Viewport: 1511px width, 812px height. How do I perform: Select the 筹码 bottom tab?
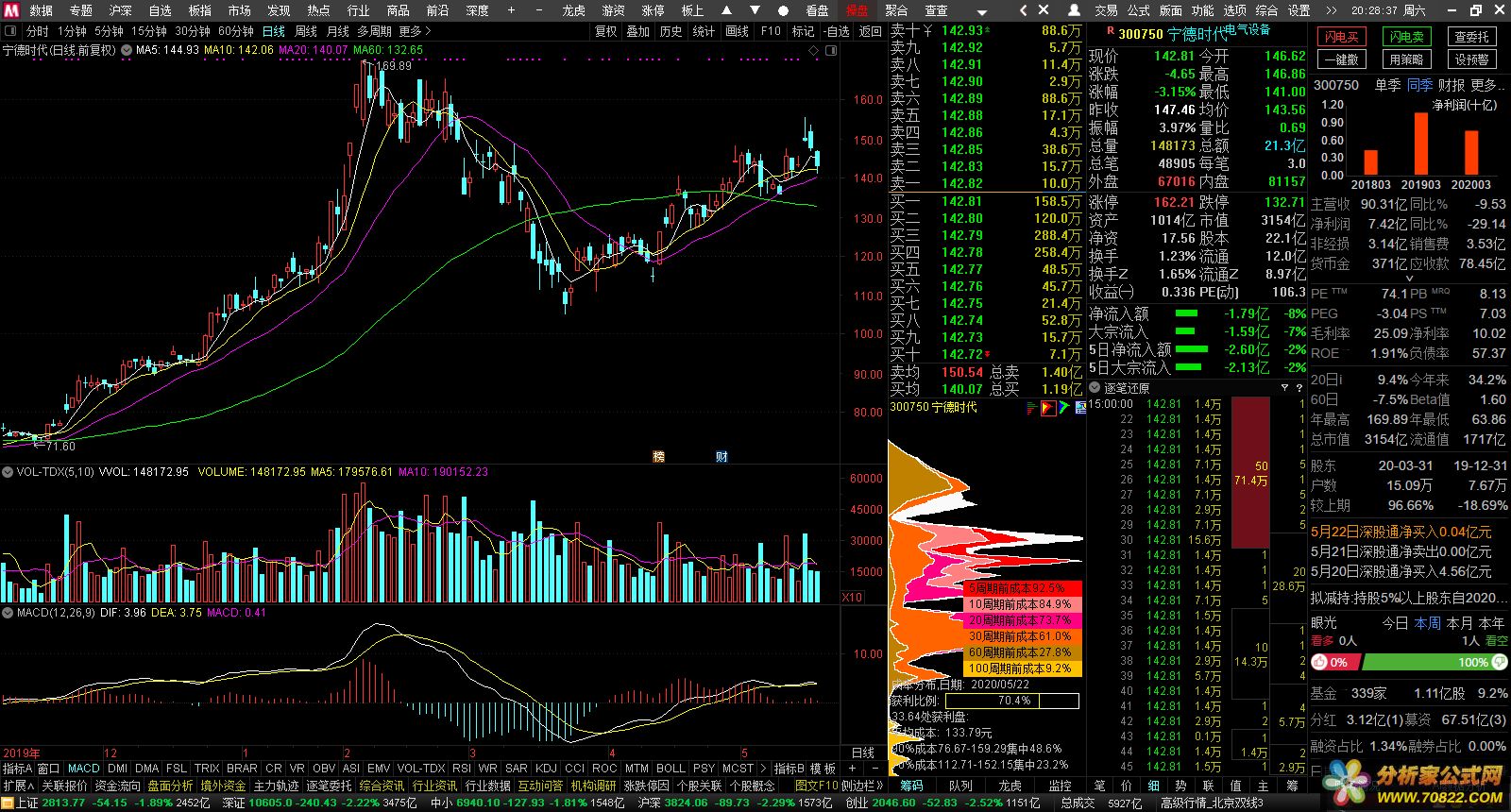coord(911,786)
